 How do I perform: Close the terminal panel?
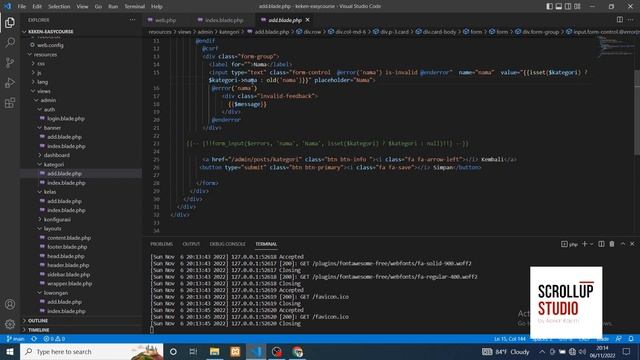(632, 244)
